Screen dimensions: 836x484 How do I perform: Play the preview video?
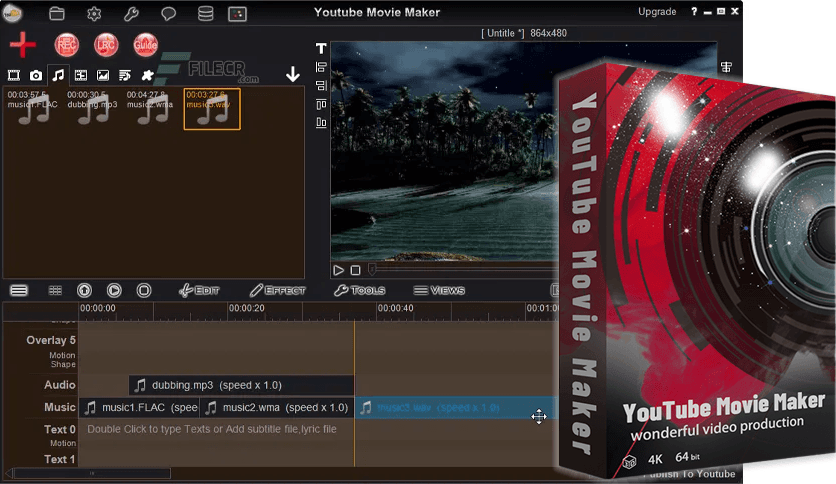pyautogui.click(x=339, y=270)
